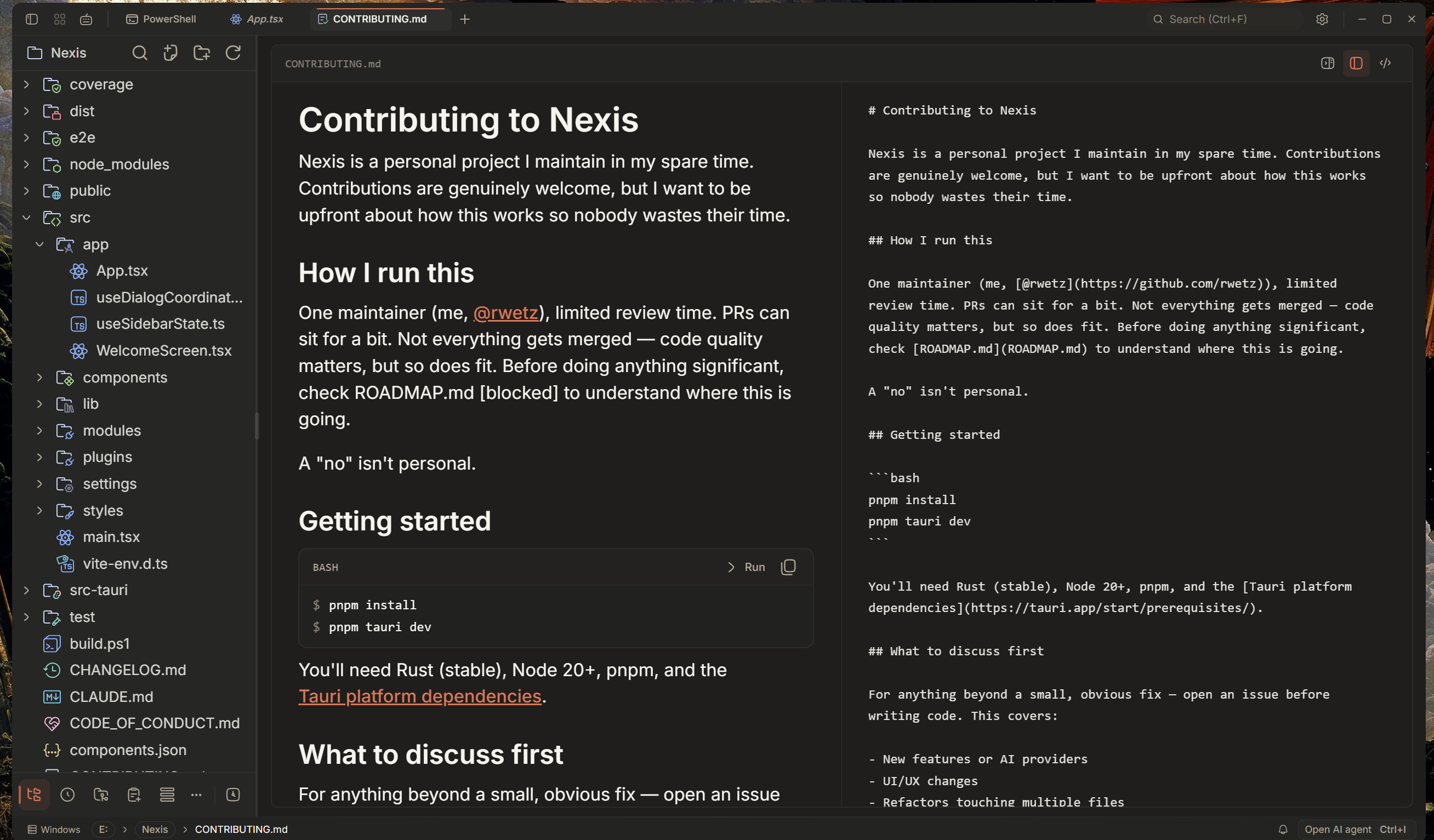Open the grid layout icon in the title bar
Image resolution: width=1434 pixels, height=840 pixels.
(60, 19)
